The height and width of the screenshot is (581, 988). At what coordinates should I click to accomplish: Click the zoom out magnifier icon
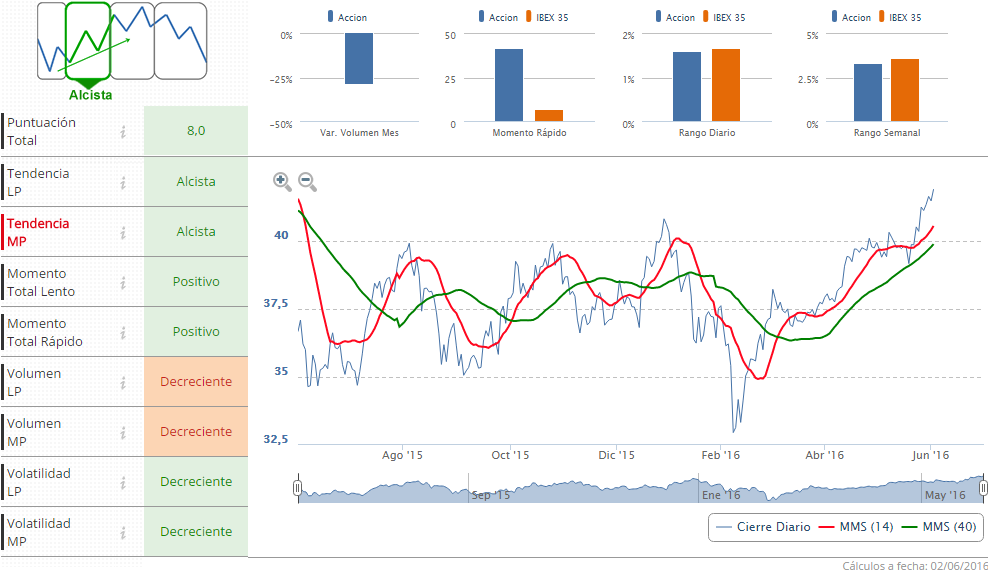(x=307, y=181)
